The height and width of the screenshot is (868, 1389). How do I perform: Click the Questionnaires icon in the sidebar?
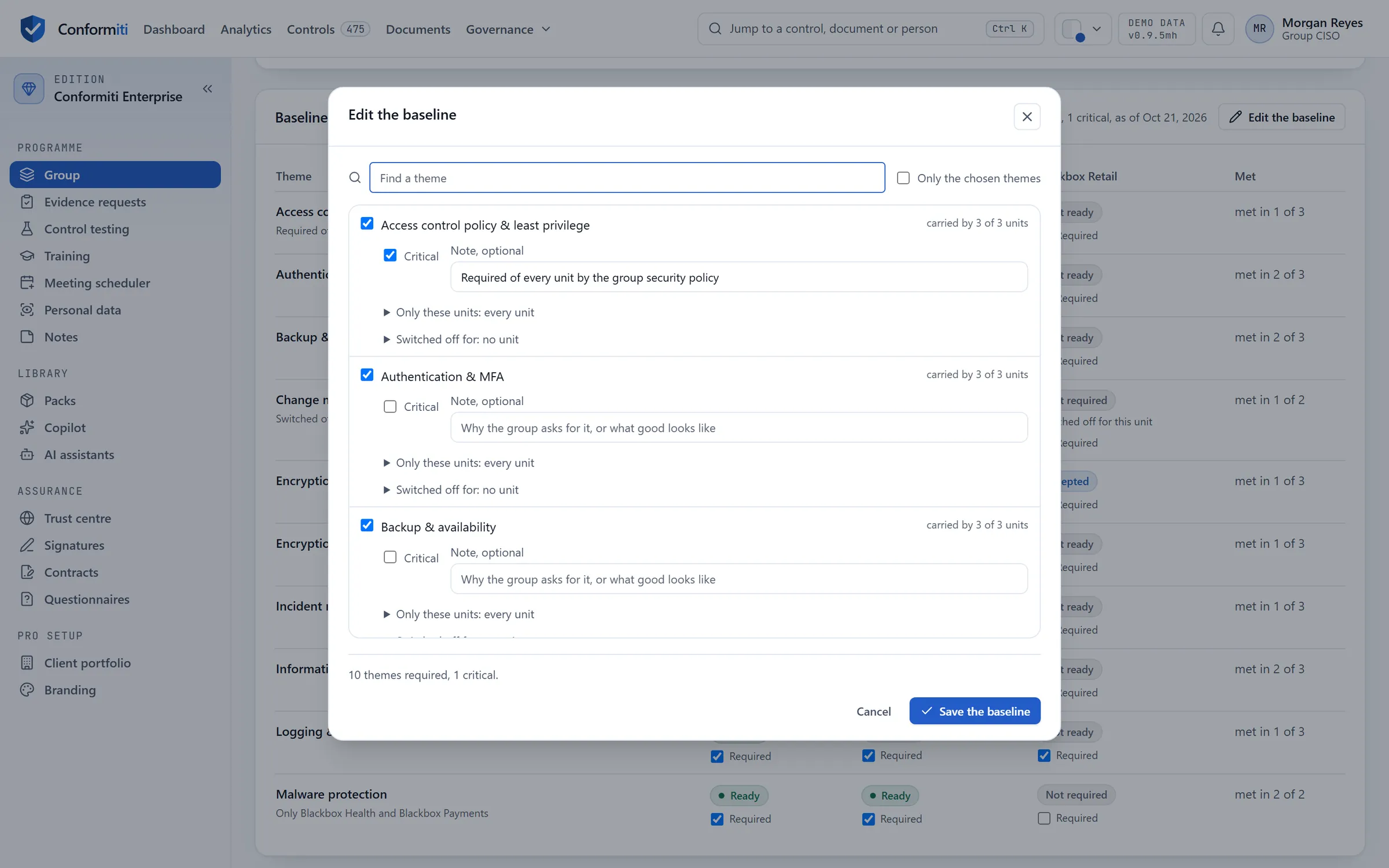[x=27, y=599]
